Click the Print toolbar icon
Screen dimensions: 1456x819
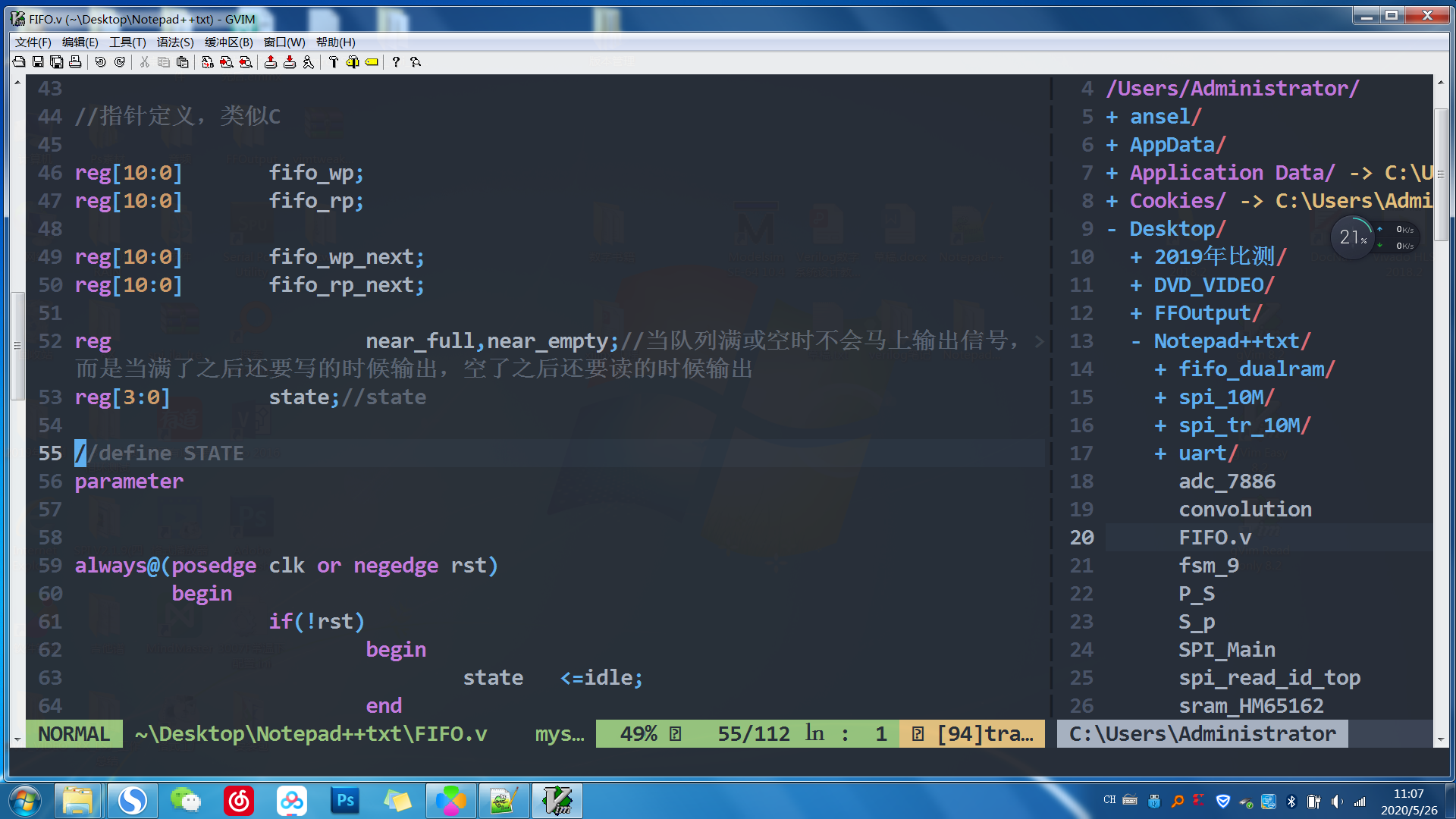pos(75,62)
